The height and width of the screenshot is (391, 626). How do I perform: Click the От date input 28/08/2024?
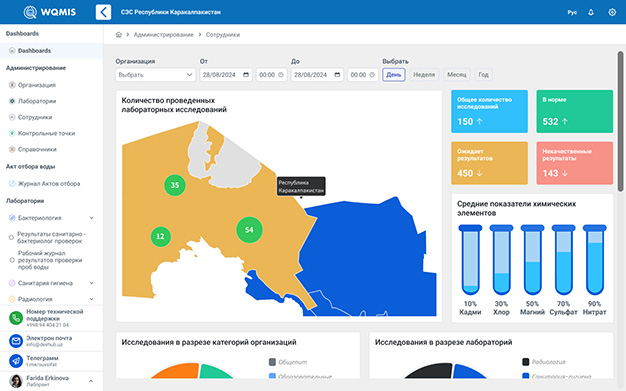226,75
